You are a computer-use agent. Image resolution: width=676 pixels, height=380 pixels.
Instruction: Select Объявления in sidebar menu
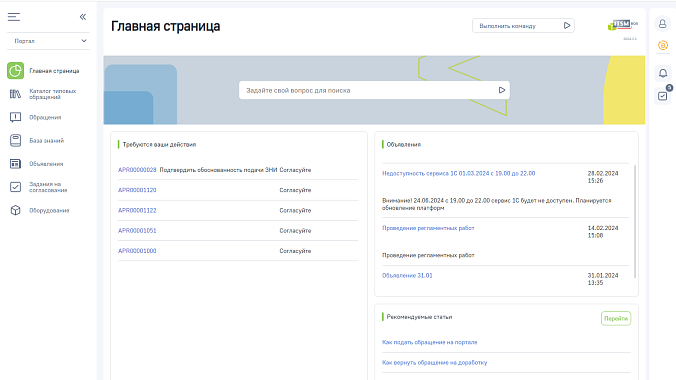point(46,164)
